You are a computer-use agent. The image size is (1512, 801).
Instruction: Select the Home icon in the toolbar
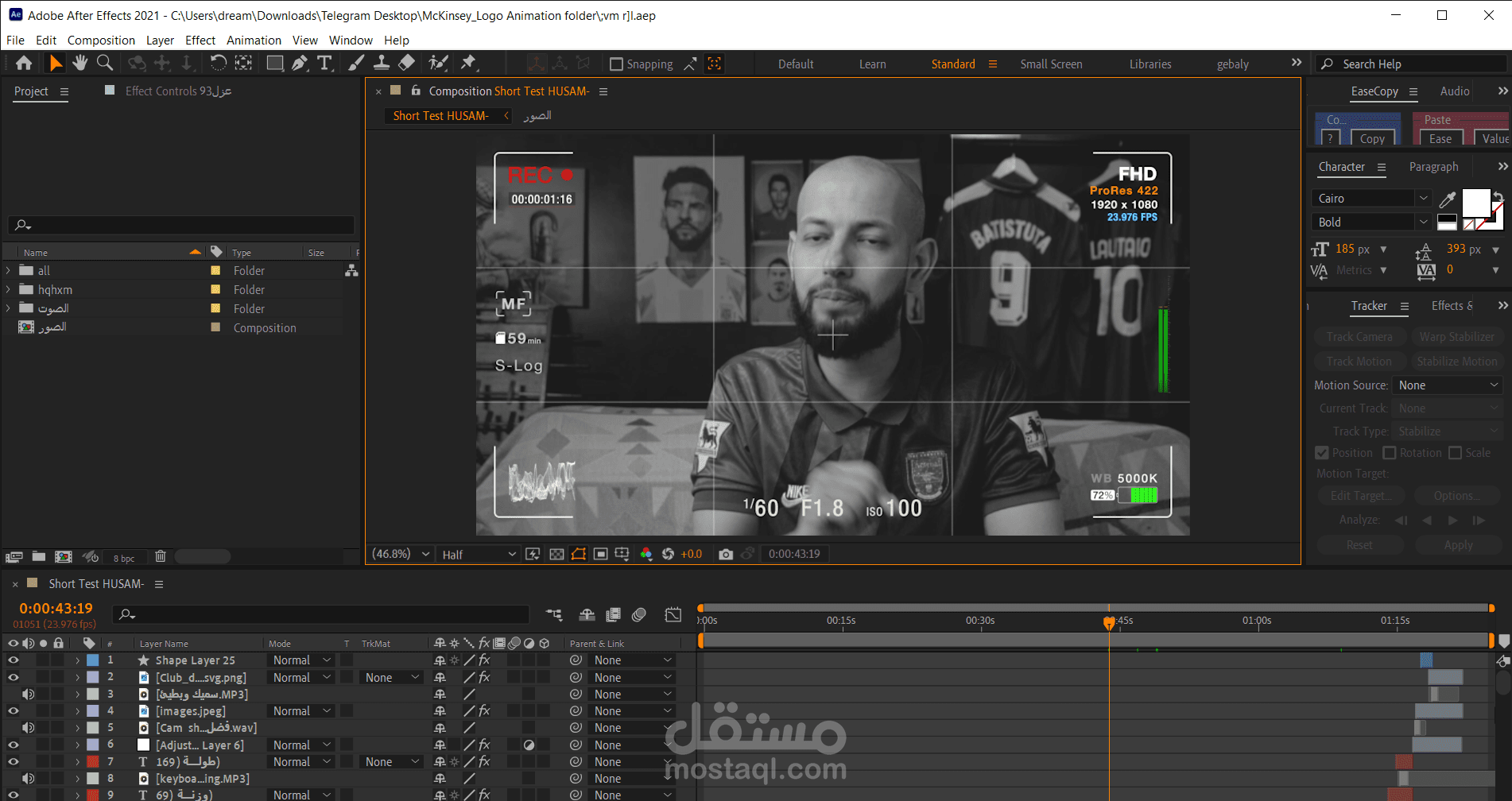24,64
